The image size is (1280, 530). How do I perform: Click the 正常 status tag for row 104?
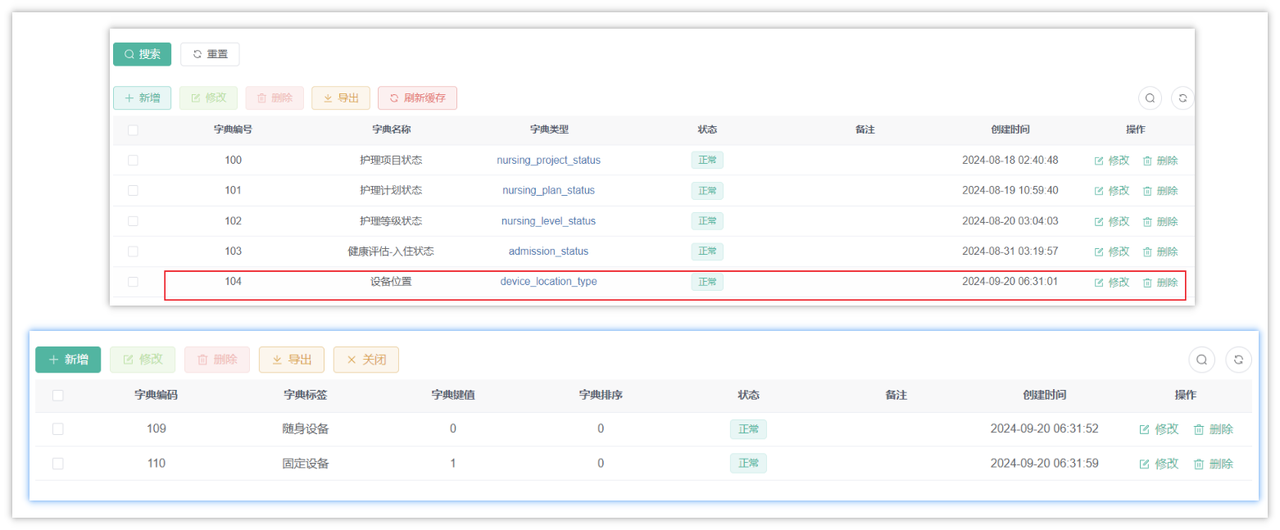point(707,282)
